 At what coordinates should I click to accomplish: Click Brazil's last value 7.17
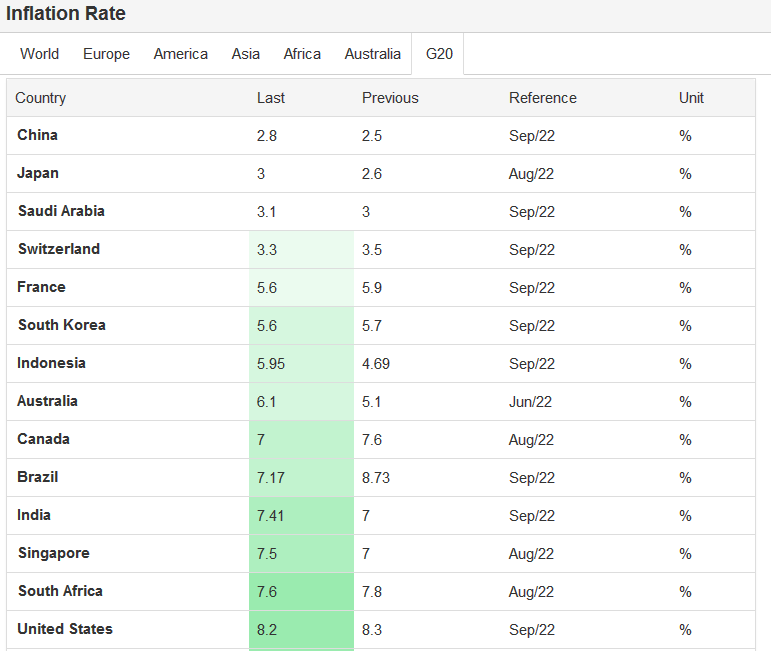270,477
